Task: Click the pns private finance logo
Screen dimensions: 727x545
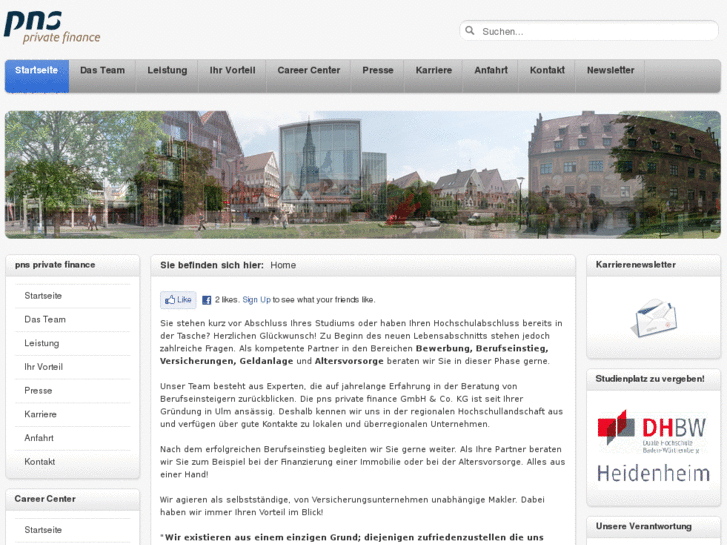Action: 52,27
